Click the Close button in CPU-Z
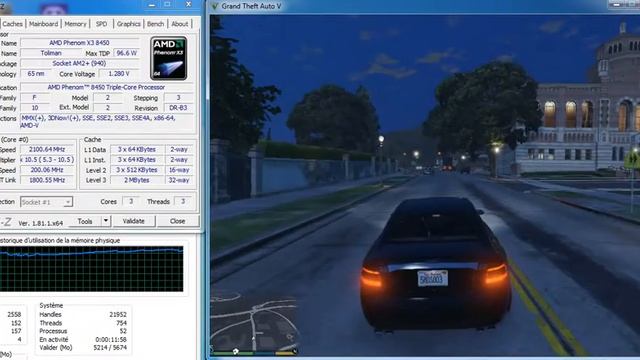 pyautogui.click(x=178, y=221)
